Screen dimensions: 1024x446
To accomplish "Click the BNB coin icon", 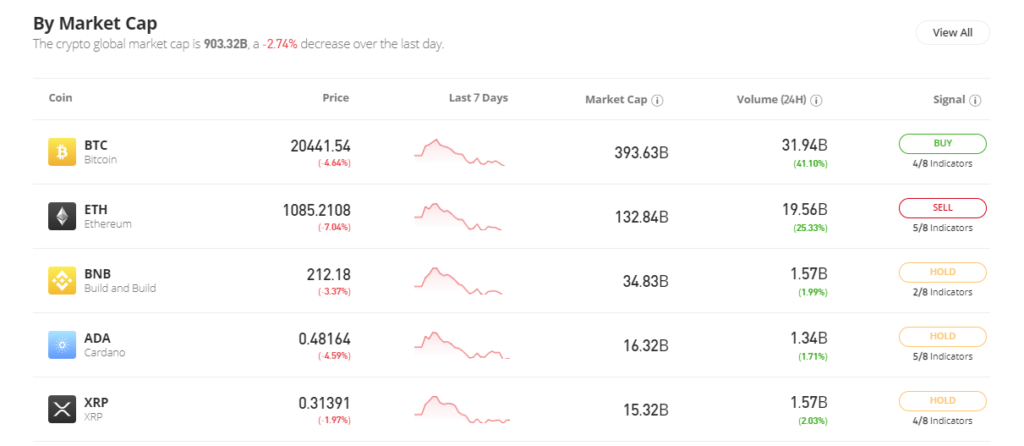I will pyautogui.click(x=62, y=281).
